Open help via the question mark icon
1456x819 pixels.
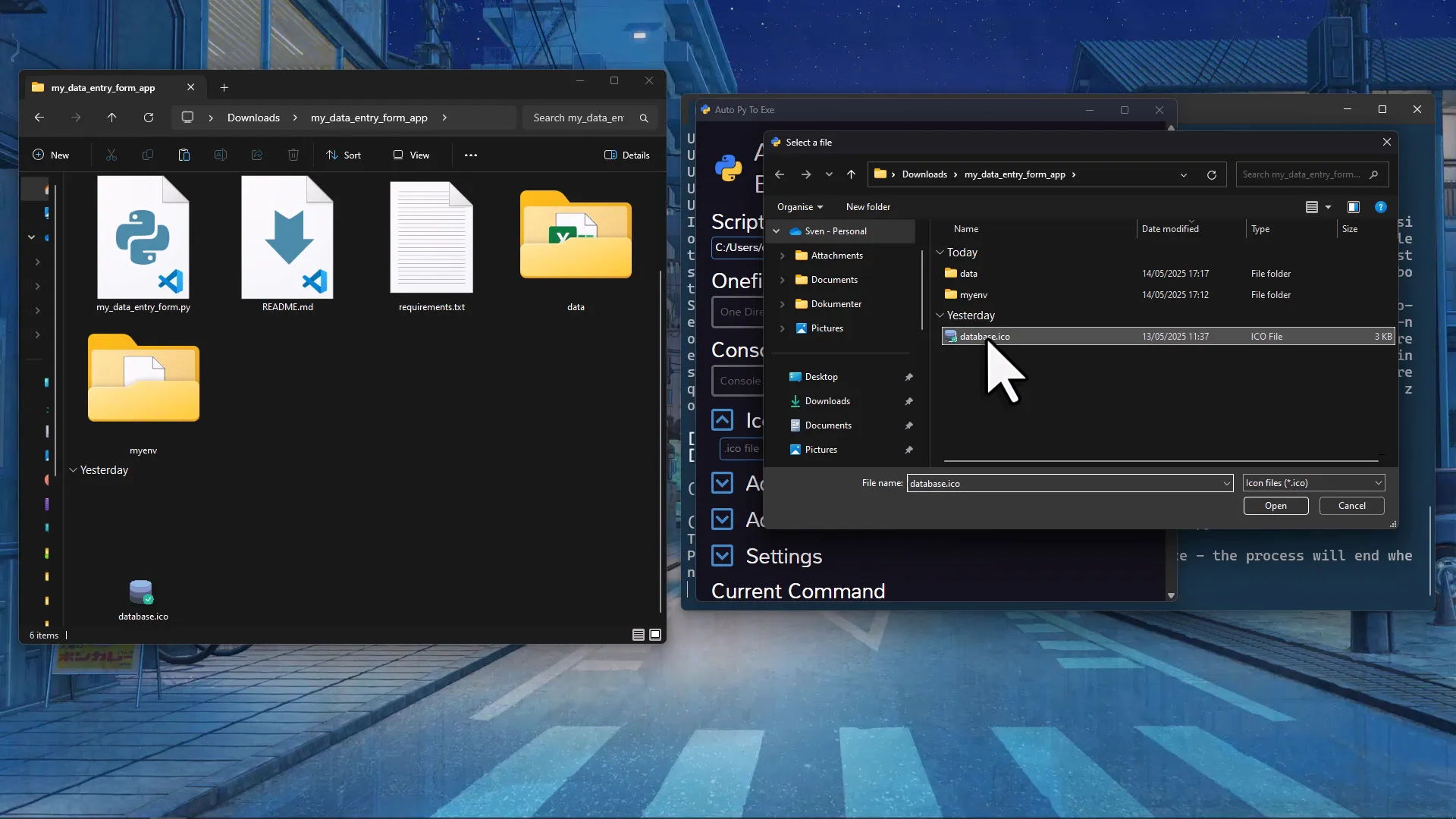[x=1381, y=207]
